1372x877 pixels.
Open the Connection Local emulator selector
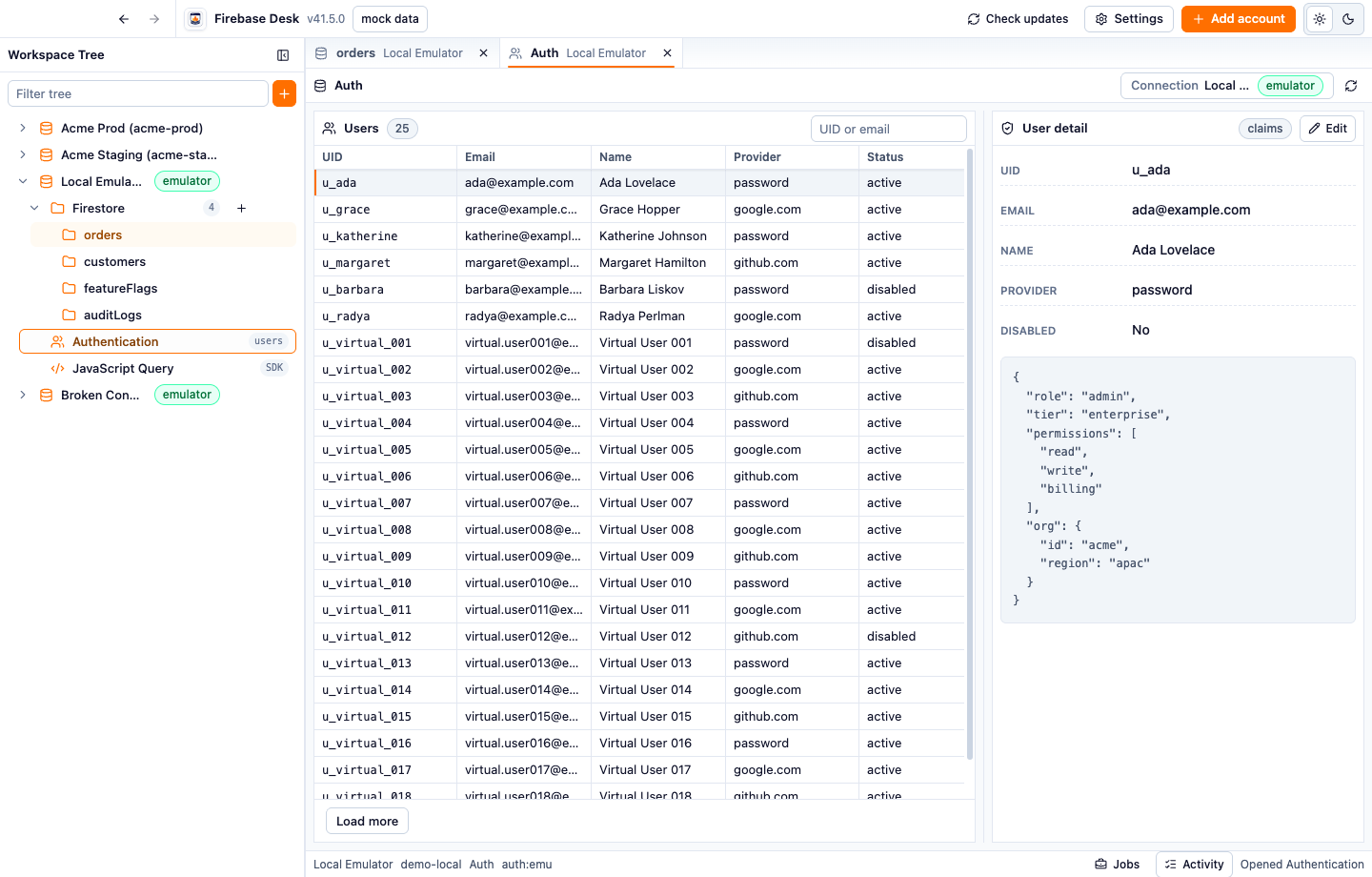(x=1227, y=86)
